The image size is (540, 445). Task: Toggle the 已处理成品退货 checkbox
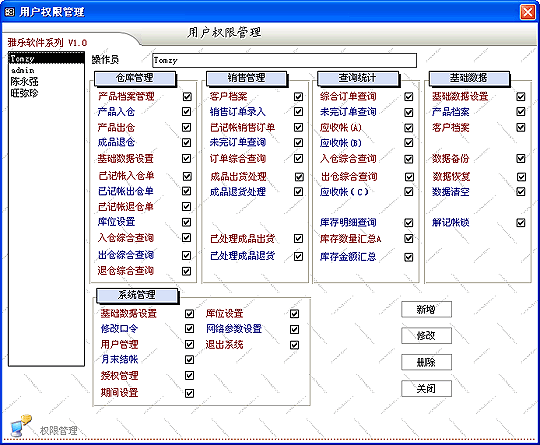click(298, 256)
